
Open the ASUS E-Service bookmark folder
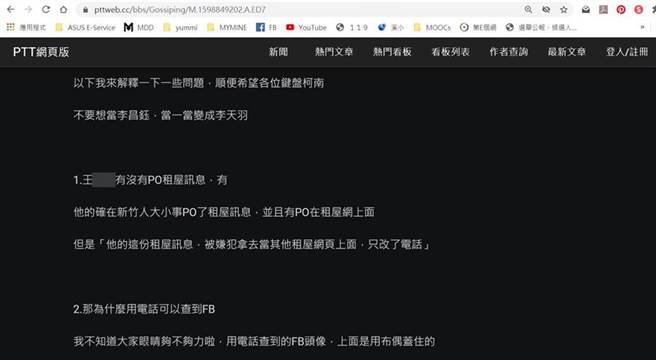pos(85,28)
